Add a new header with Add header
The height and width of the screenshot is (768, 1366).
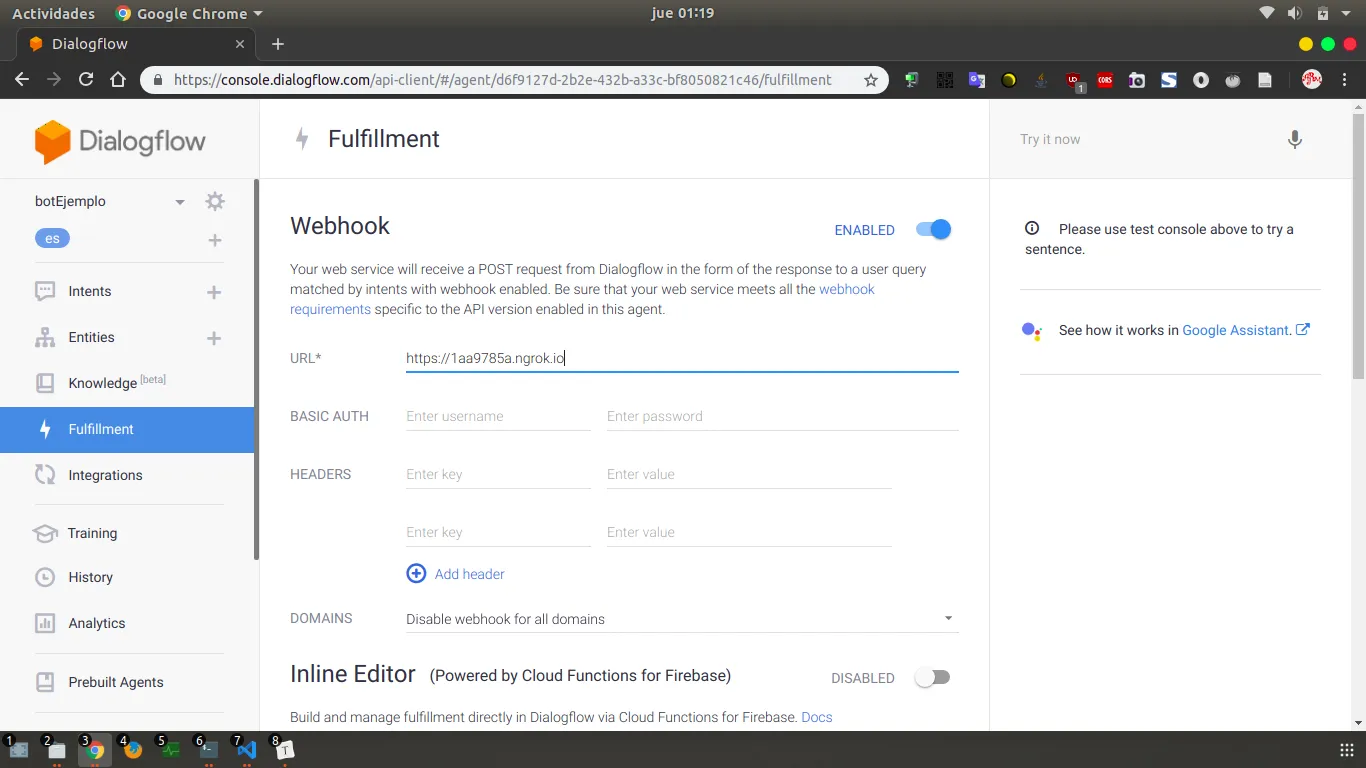(455, 573)
